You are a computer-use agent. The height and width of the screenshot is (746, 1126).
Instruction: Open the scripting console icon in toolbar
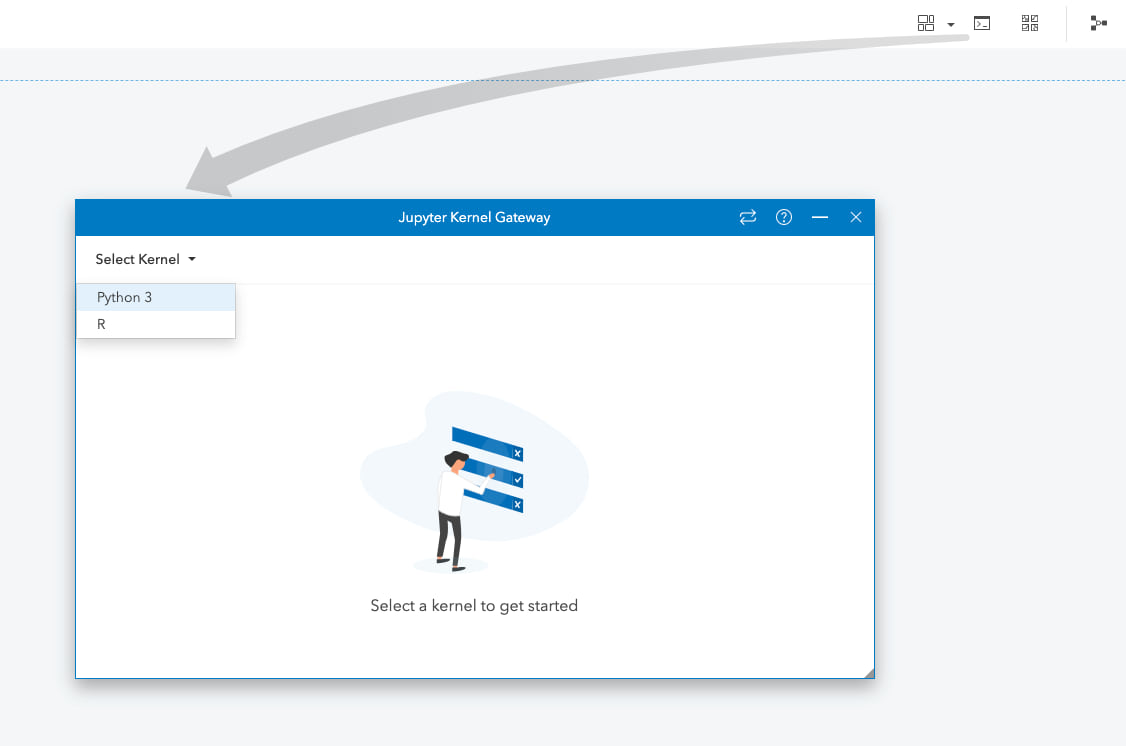tap(981, 22)
